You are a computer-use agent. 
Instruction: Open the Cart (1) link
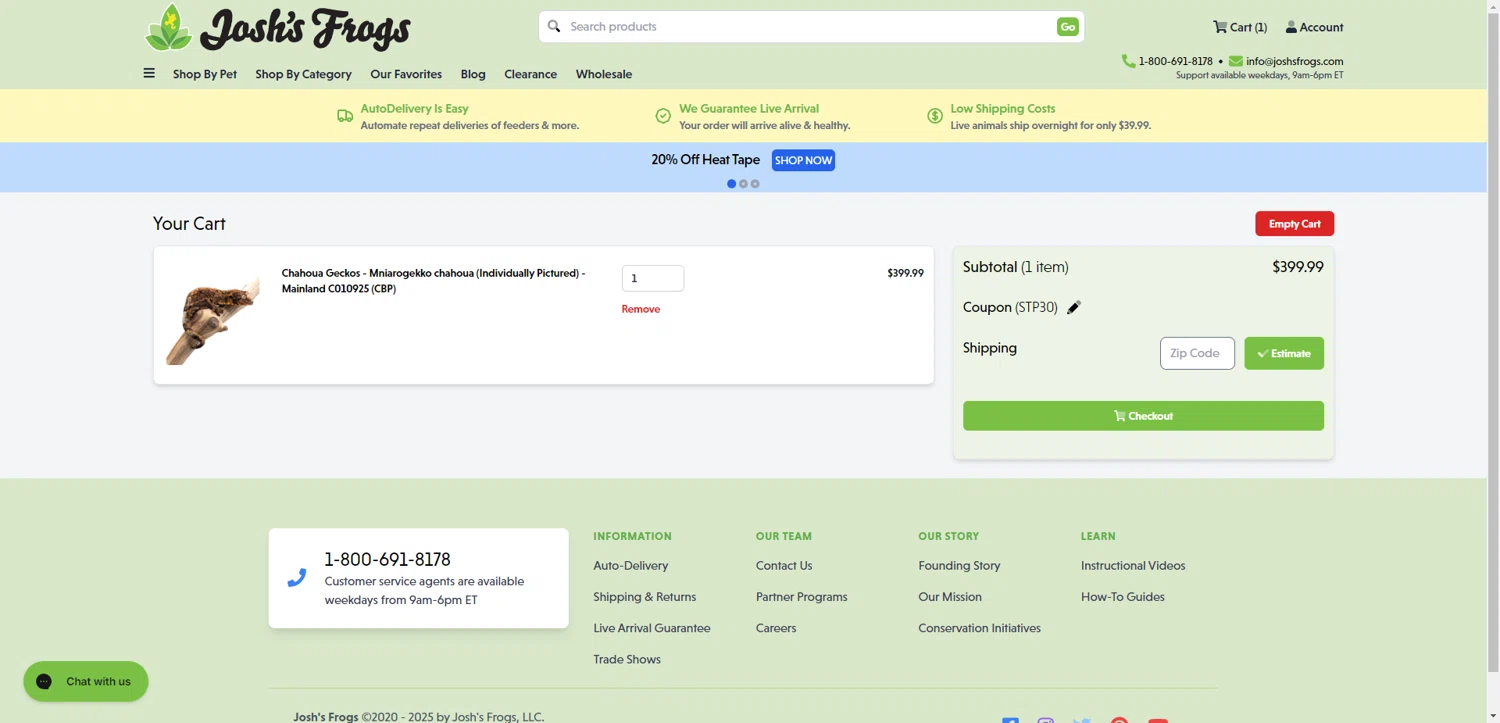(1240, 27)
